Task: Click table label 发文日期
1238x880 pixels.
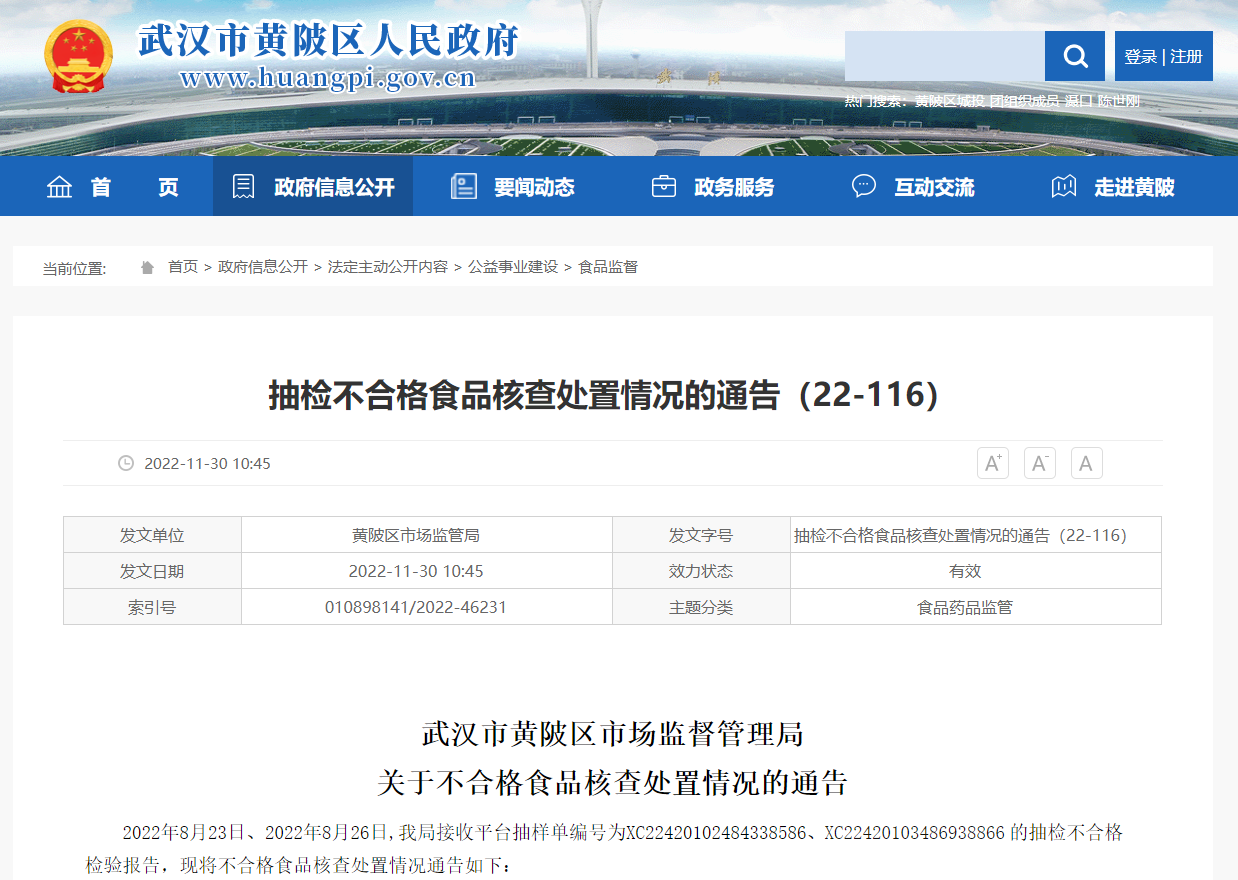Action: pos(152,571)
